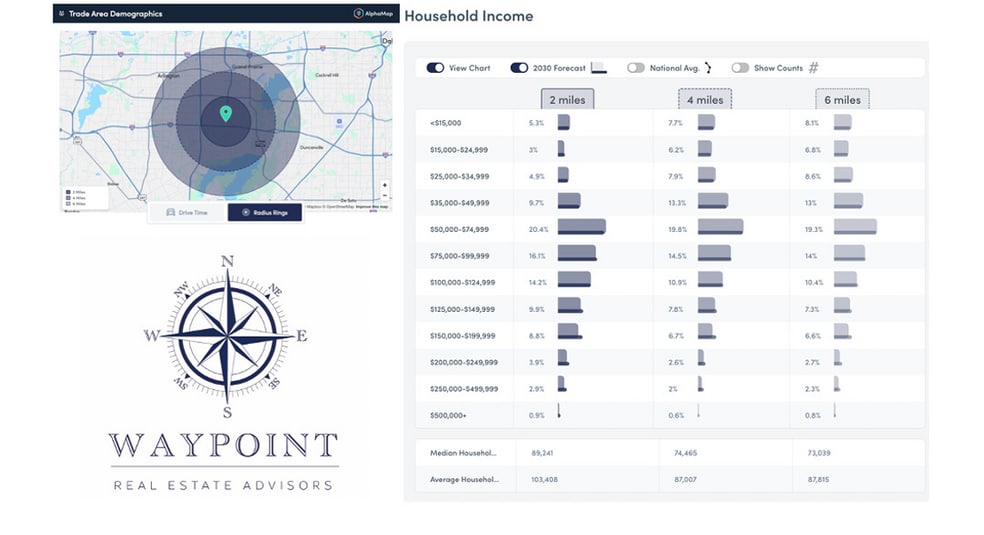Turn off the View Chart toggle
The height and width of the screenshot is (535, 984).
pyautogui.click(x=435, y=68)
